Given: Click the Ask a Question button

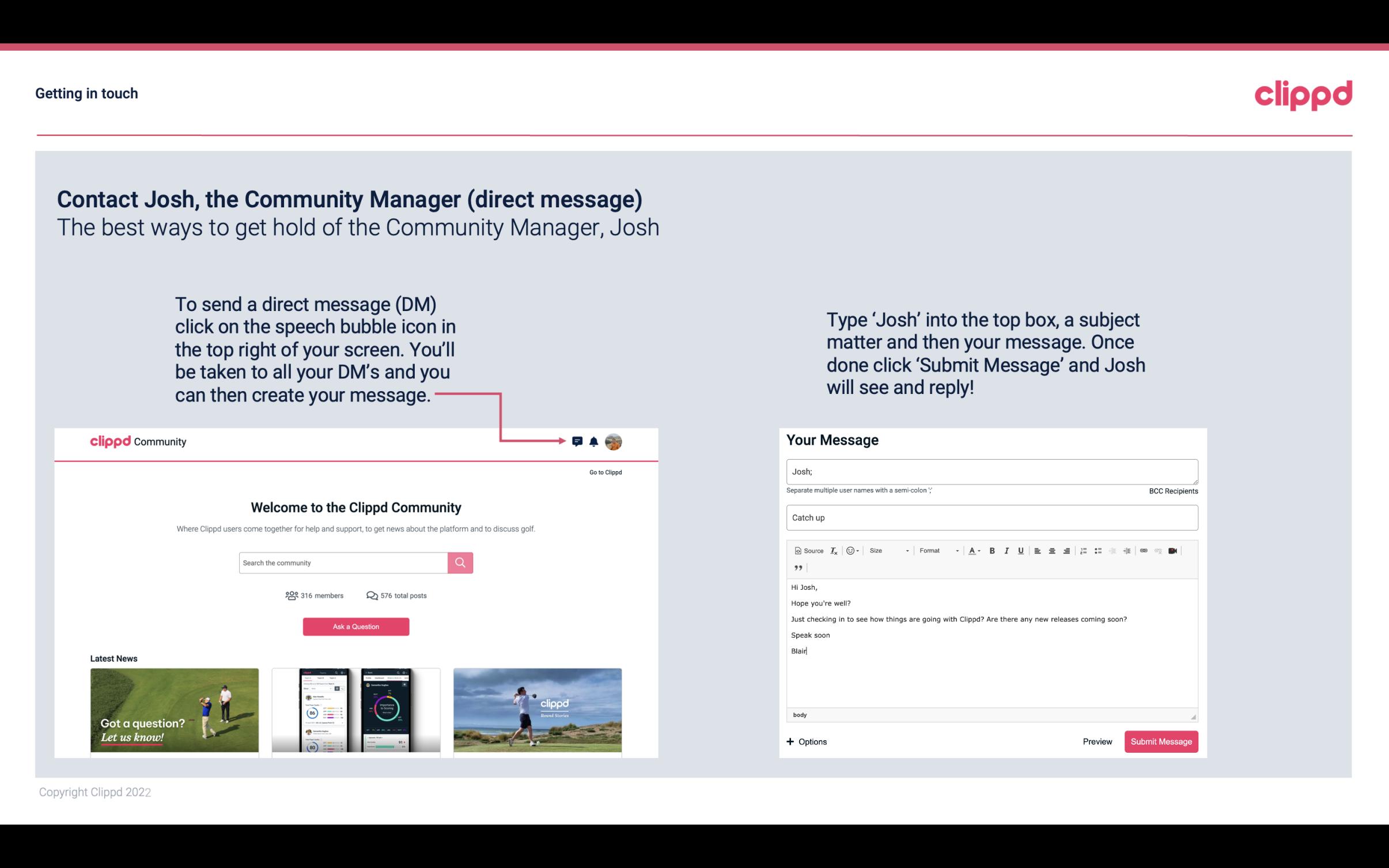Looking at the screenshot, I should point(356,625).
